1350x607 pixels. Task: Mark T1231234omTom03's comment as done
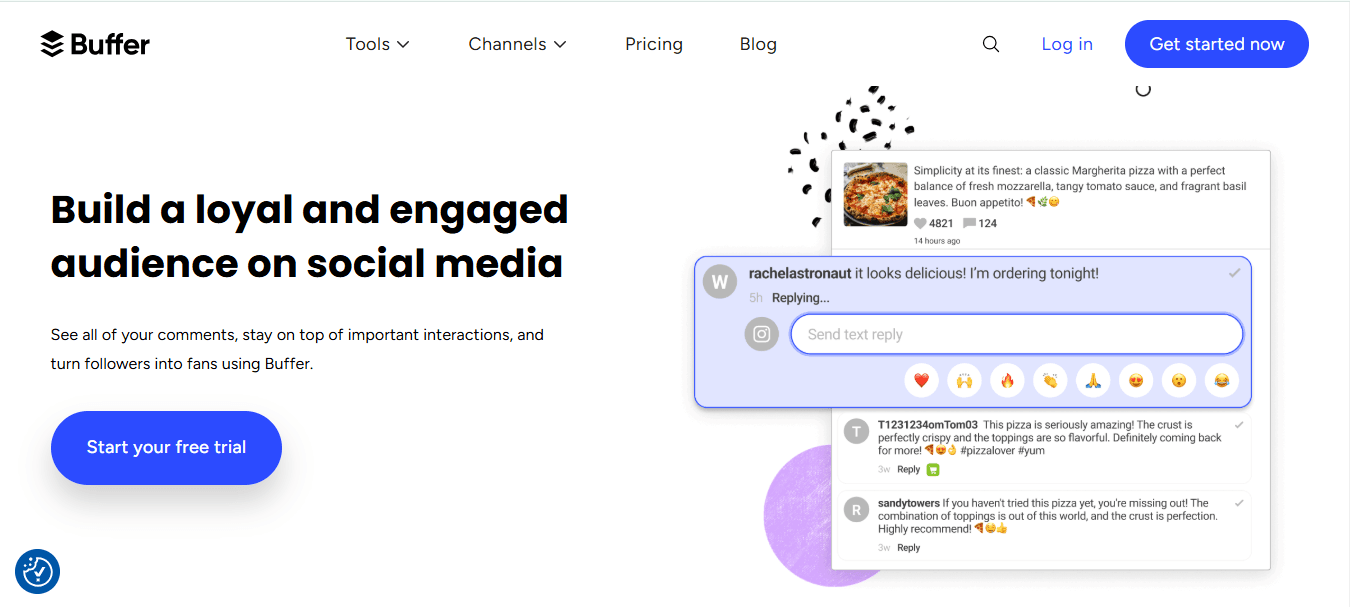click(x=1240, y=422)
